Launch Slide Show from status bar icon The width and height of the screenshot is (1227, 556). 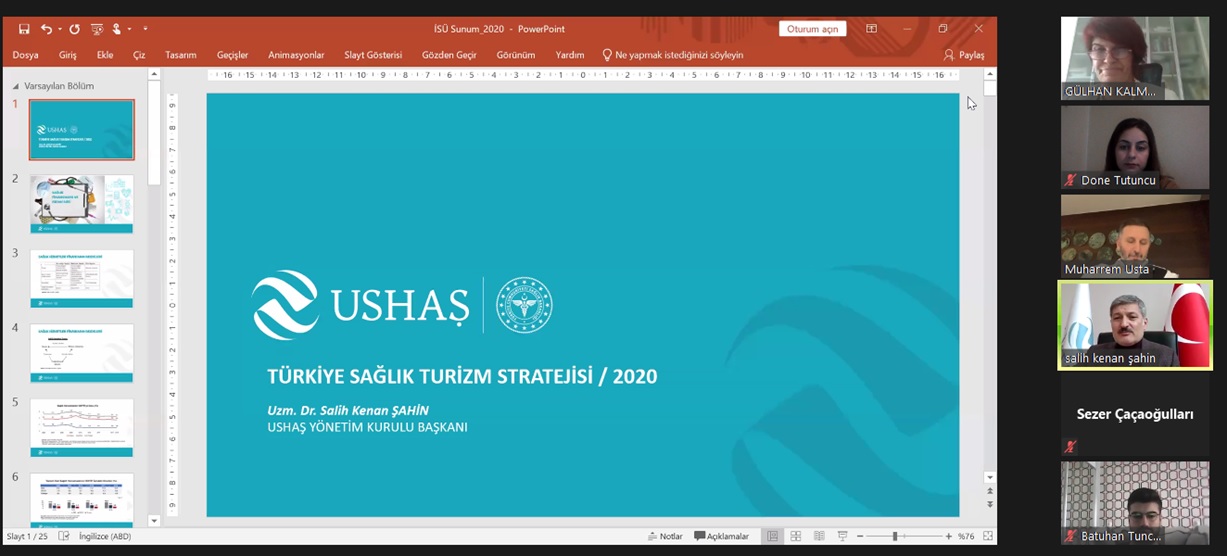pyautogui.click(x=842, y=537)
